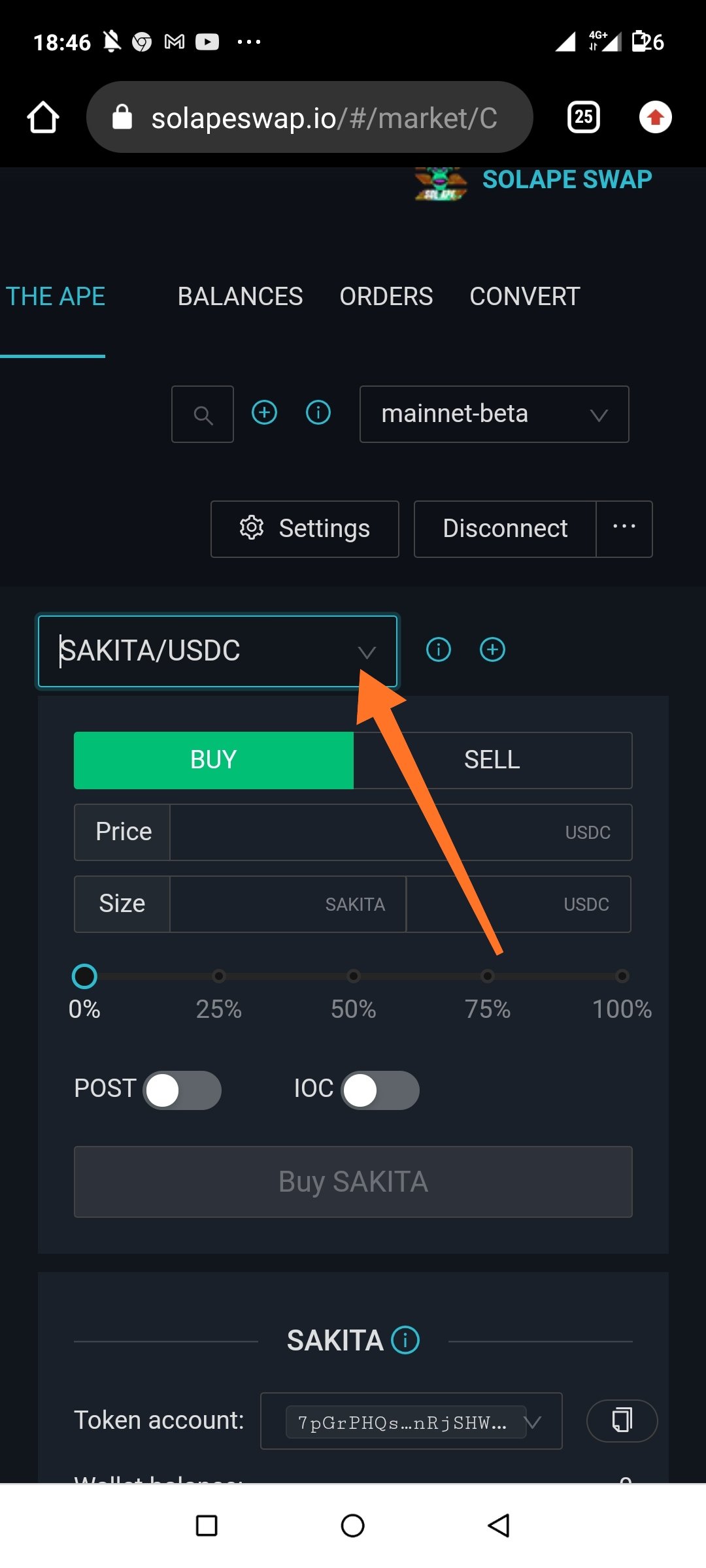Tap the red browser update arrow icon
The width and height of the screenshot is (706, 1568).
tap(655, 118)
